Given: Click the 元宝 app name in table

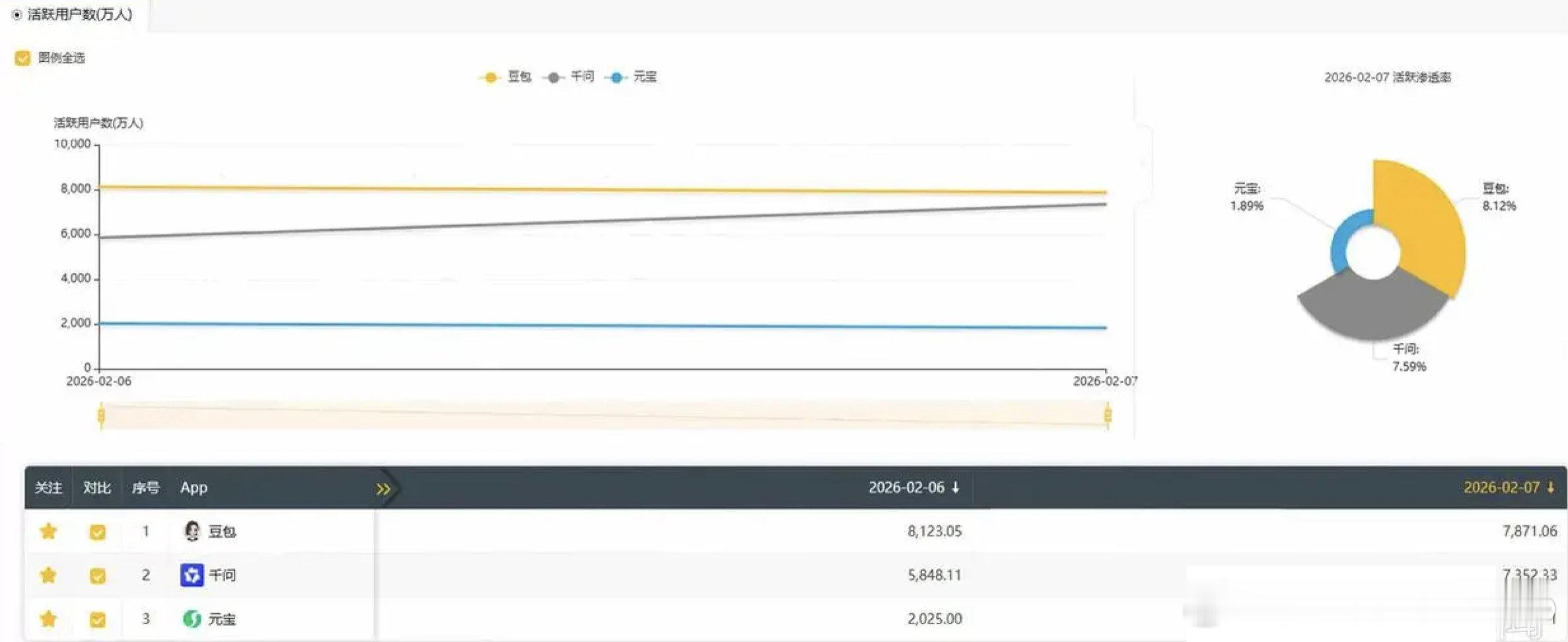Looking at the screenshot, I should 222,620.
